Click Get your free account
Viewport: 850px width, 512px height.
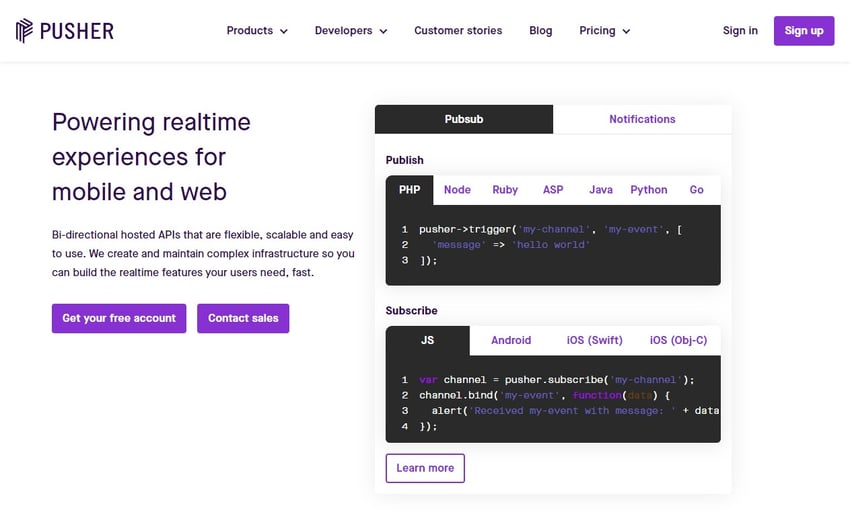pos(119,318)
